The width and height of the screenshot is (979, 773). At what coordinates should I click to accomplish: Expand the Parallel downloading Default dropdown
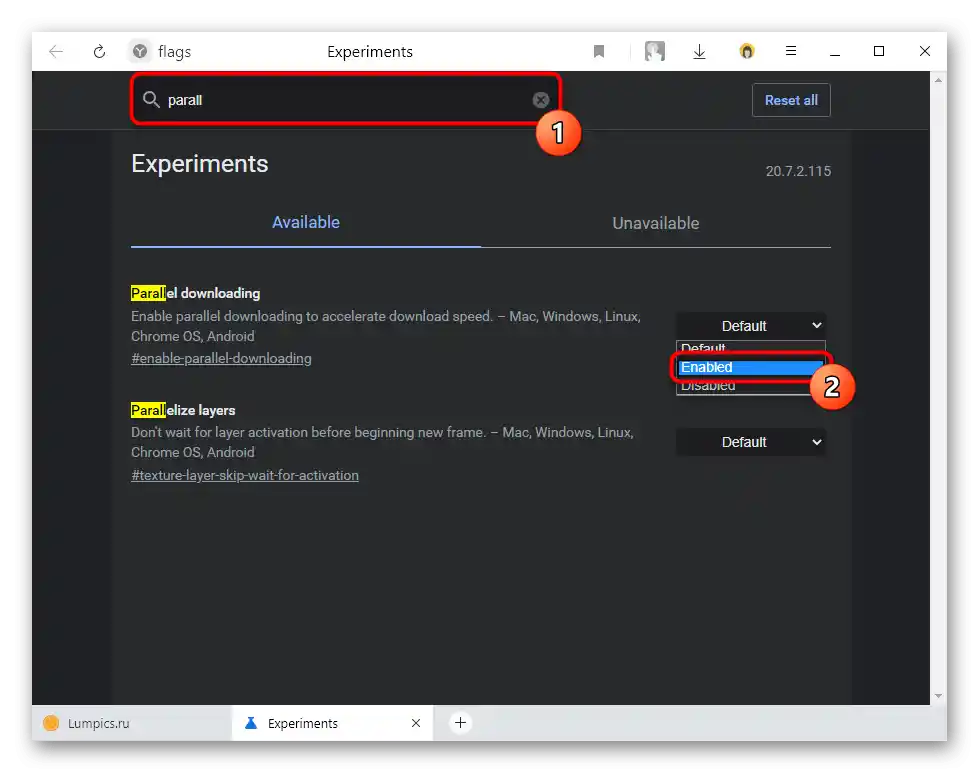(751, 326)
